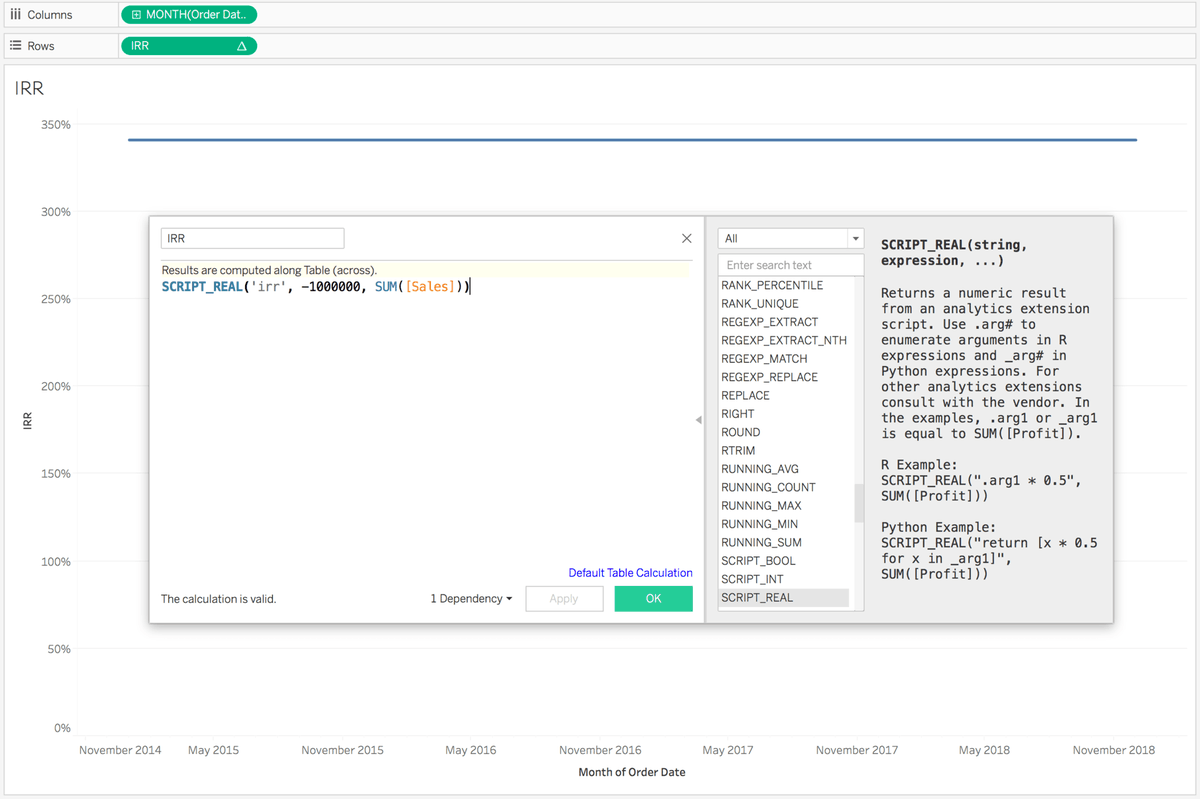The image size is (1200, 799).
Task: Click the November 2014 axis label
Action: point(120,750)
